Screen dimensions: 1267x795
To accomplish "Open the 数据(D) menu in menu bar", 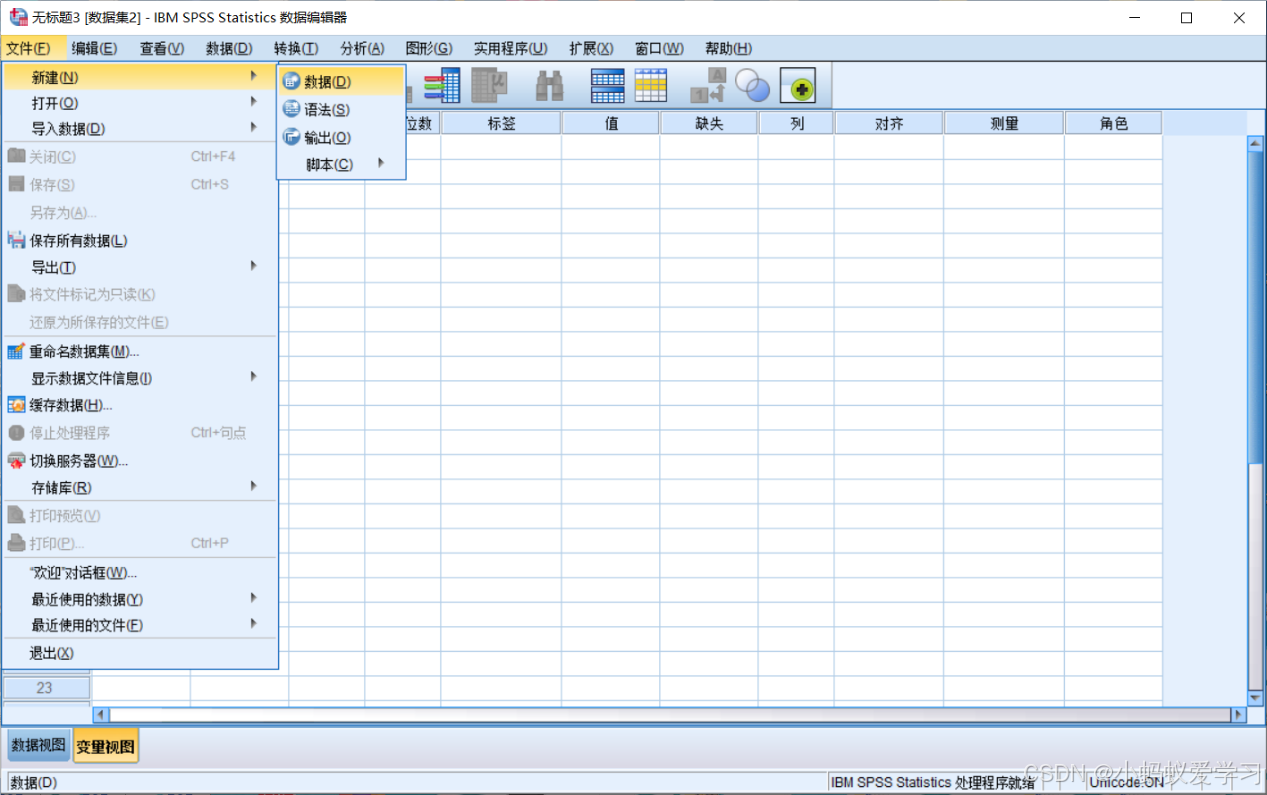I will pyautogui.click(x=229, y=48).
